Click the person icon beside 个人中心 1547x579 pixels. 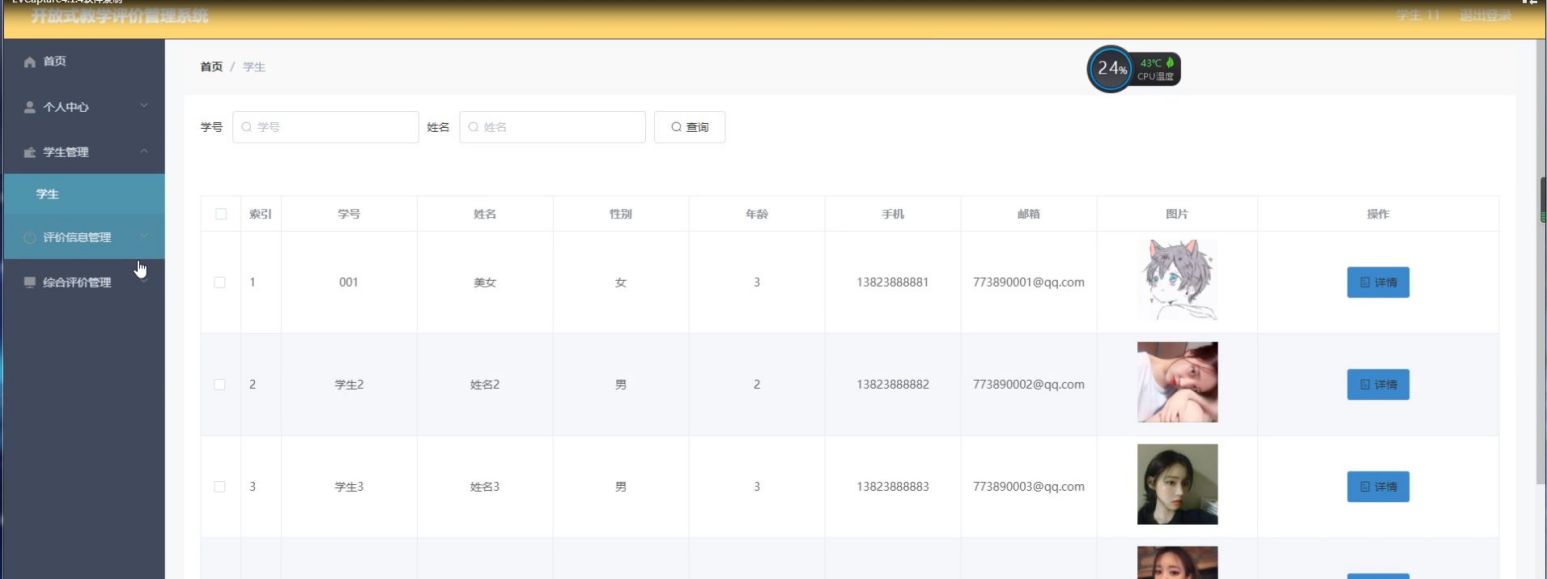[30, 107]
